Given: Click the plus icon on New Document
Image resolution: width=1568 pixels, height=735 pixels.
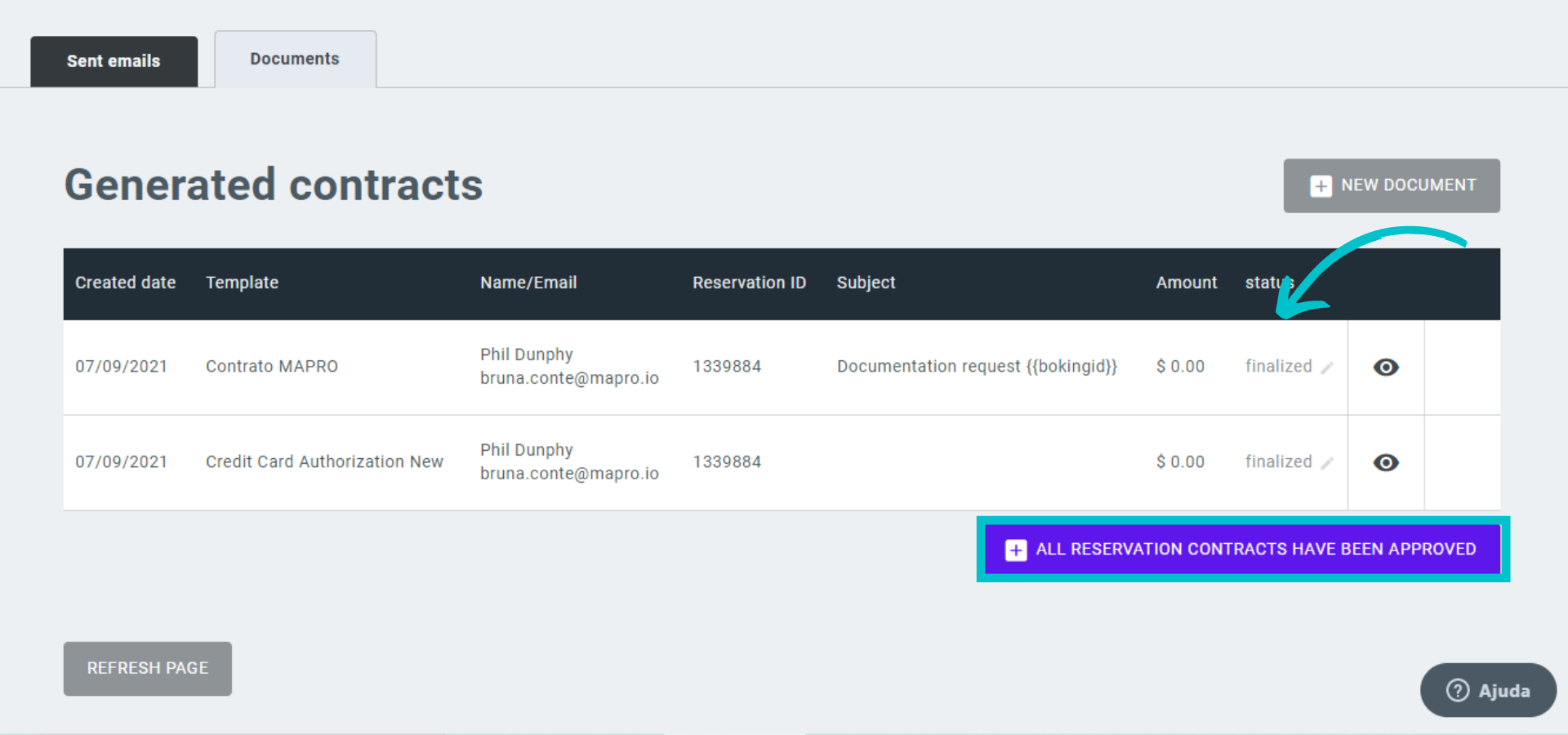Looking at the screenshot, I should 1321,186.
